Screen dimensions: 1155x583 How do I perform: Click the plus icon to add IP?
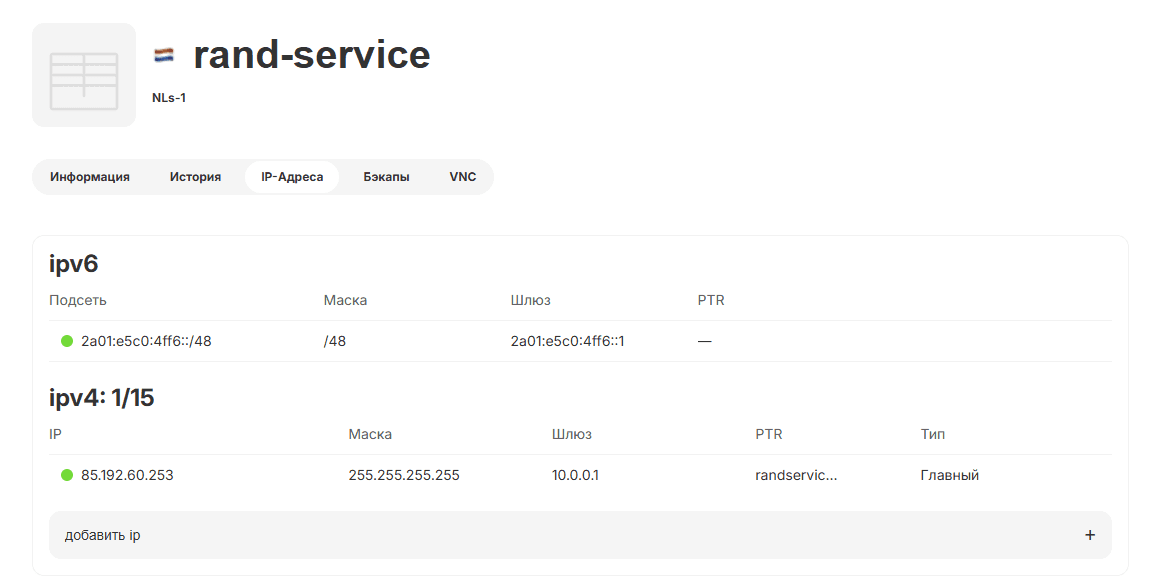click(1090, 535)
